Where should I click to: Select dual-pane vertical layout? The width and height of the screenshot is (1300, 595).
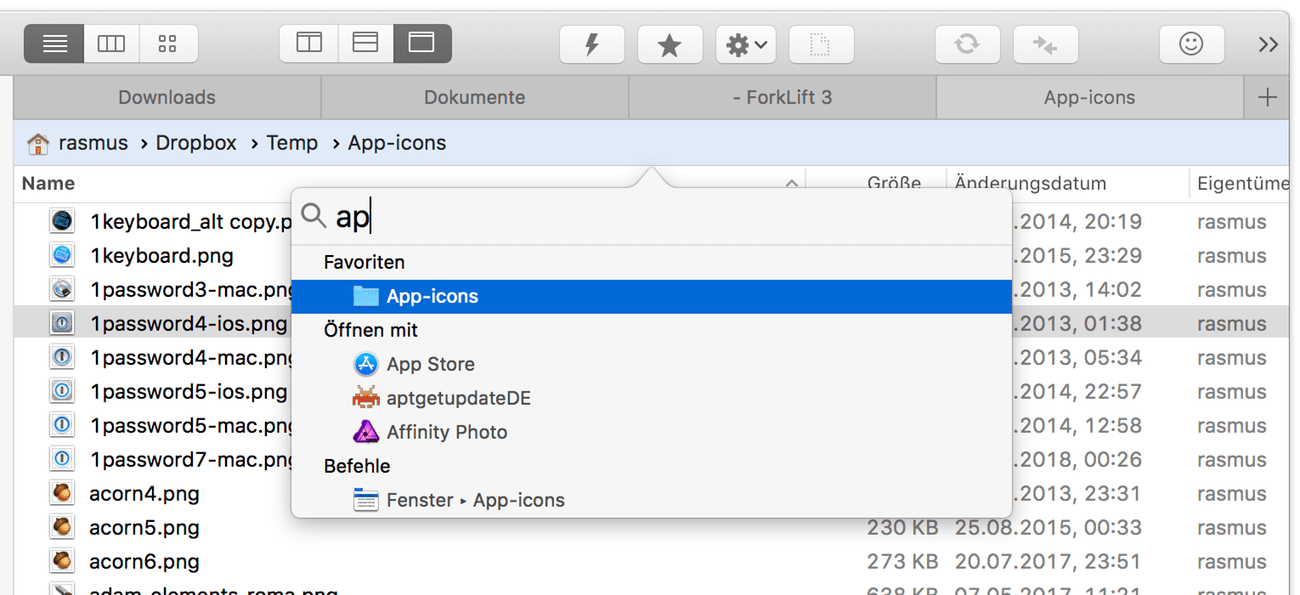[x=309, y=44]
